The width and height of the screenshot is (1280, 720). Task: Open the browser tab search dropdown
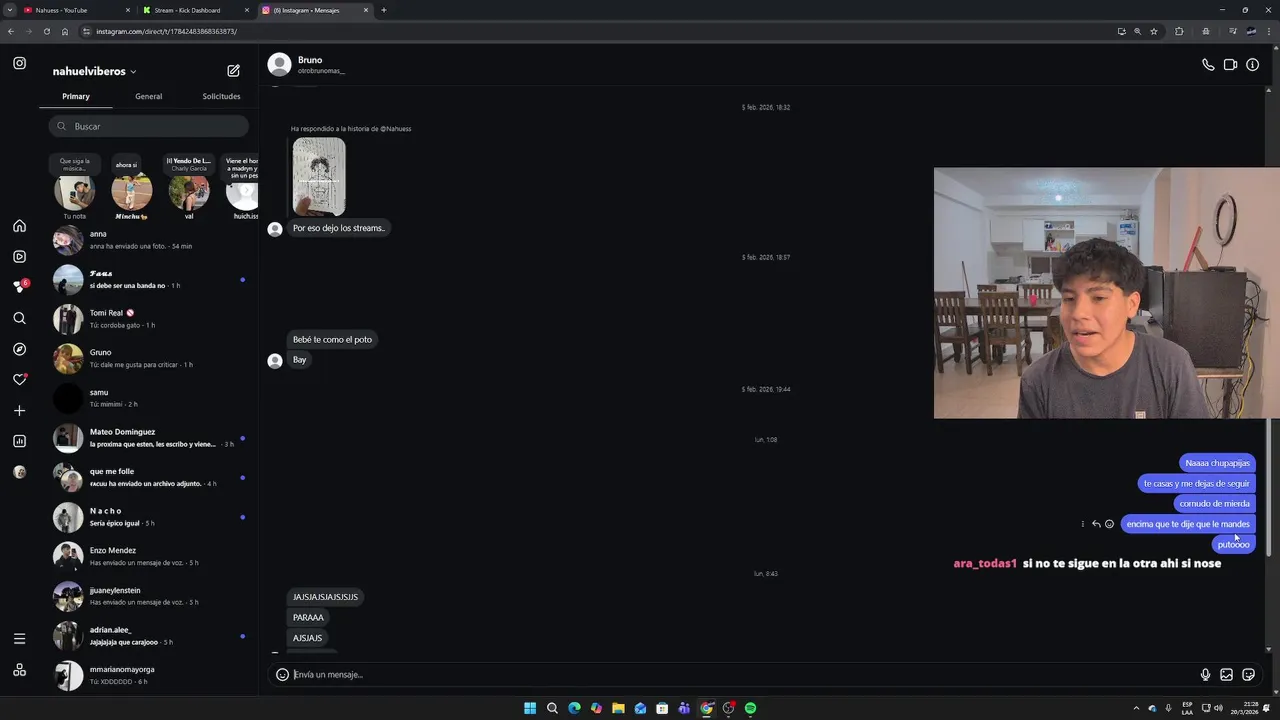tap(9, 10)
